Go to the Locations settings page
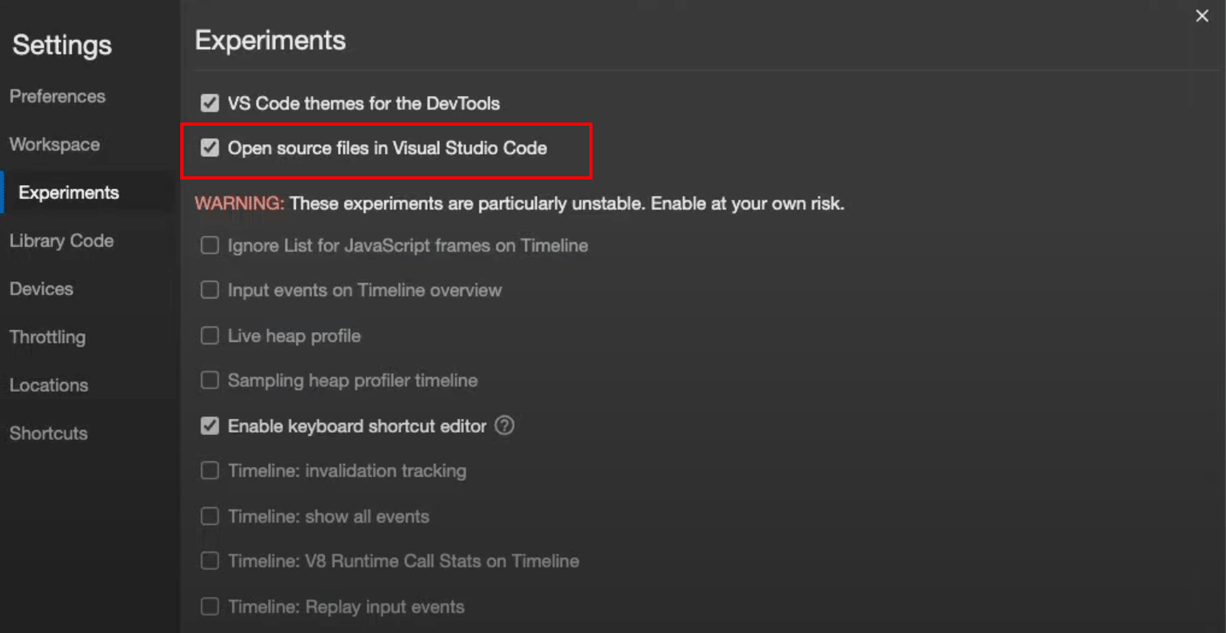This screenshot has height=633, width=1226. tap(48, 384)
